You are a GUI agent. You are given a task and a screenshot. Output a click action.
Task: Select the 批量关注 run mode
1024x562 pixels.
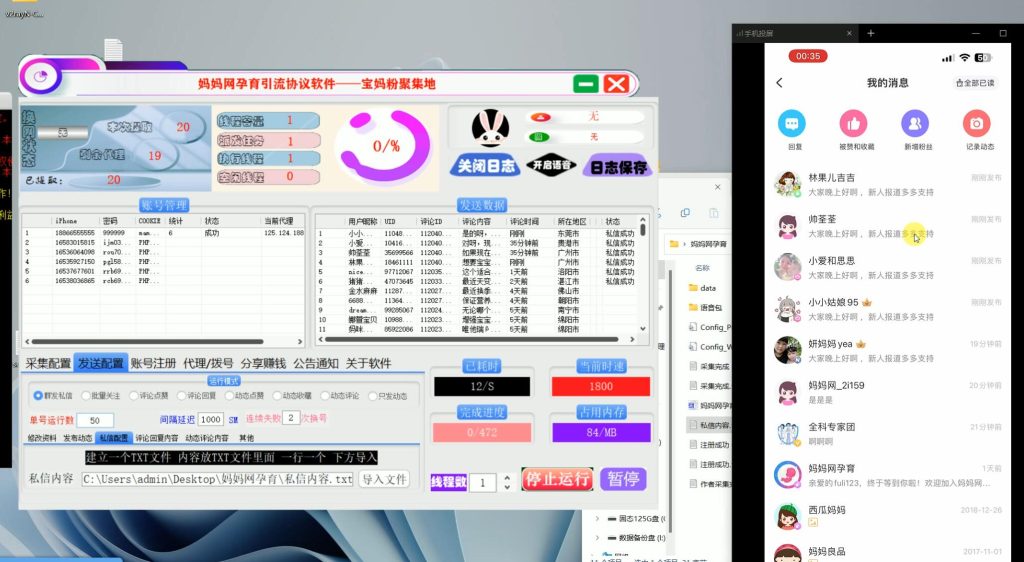point(101,396)
